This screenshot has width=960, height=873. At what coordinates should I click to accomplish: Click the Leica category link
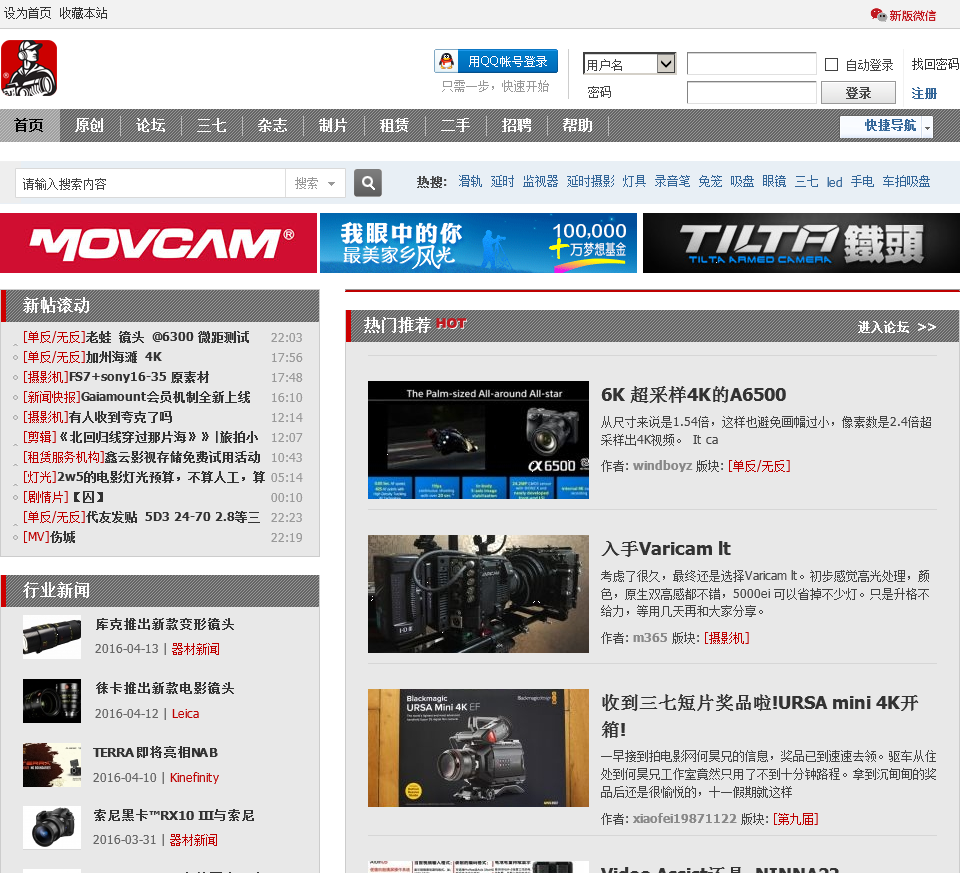[186, 714]
